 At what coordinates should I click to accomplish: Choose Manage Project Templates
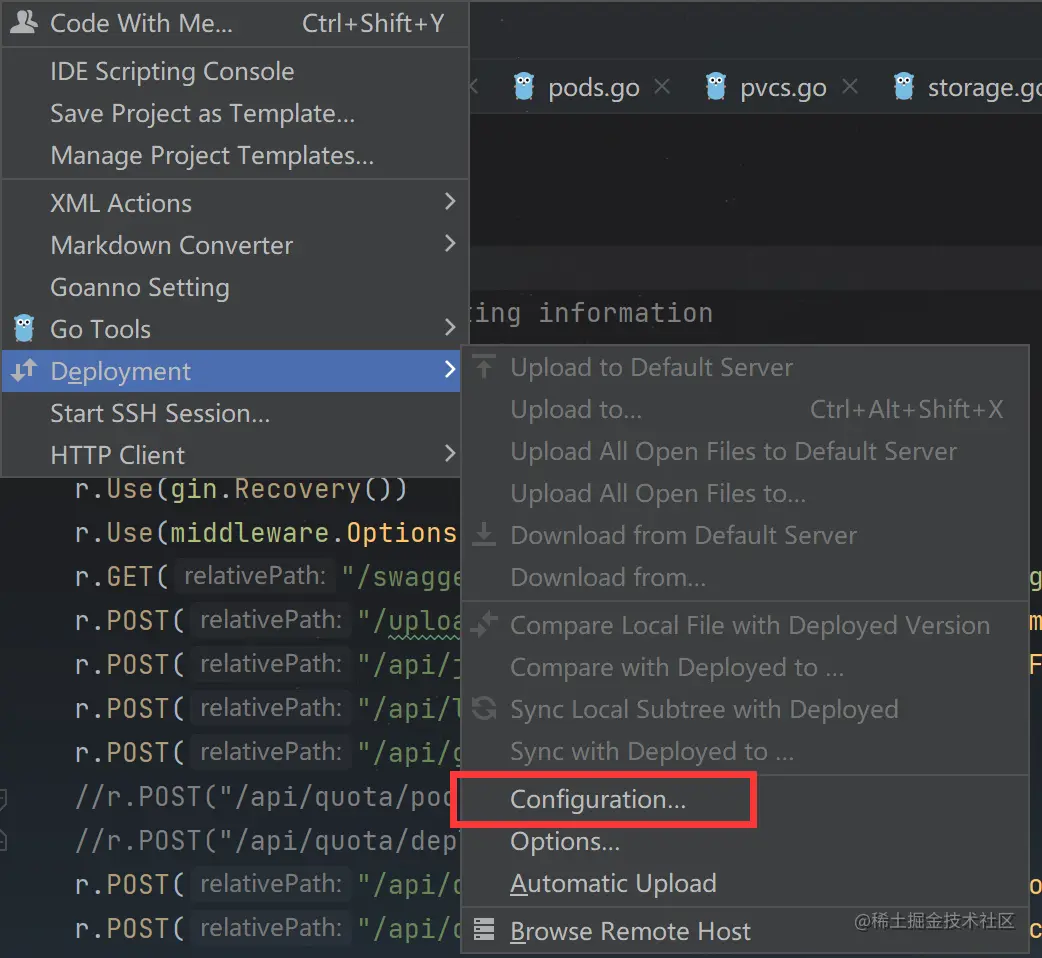click(235, 155)
